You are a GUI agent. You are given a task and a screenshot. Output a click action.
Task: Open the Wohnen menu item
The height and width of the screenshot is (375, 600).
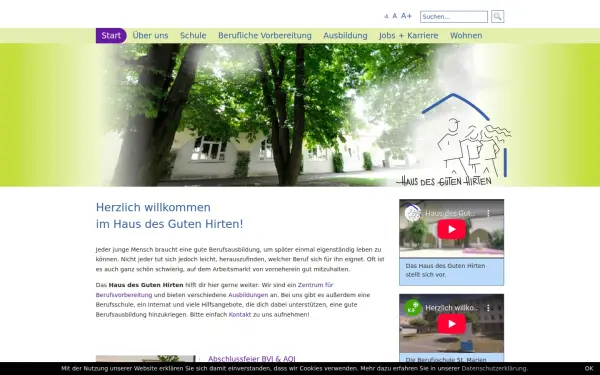[x=466, y=36]
